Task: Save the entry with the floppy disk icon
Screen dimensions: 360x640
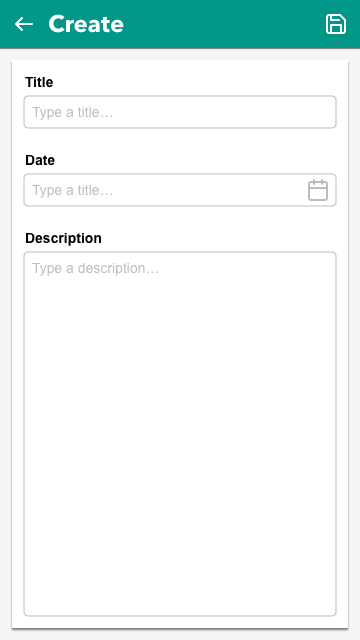Action: [336, 24]
